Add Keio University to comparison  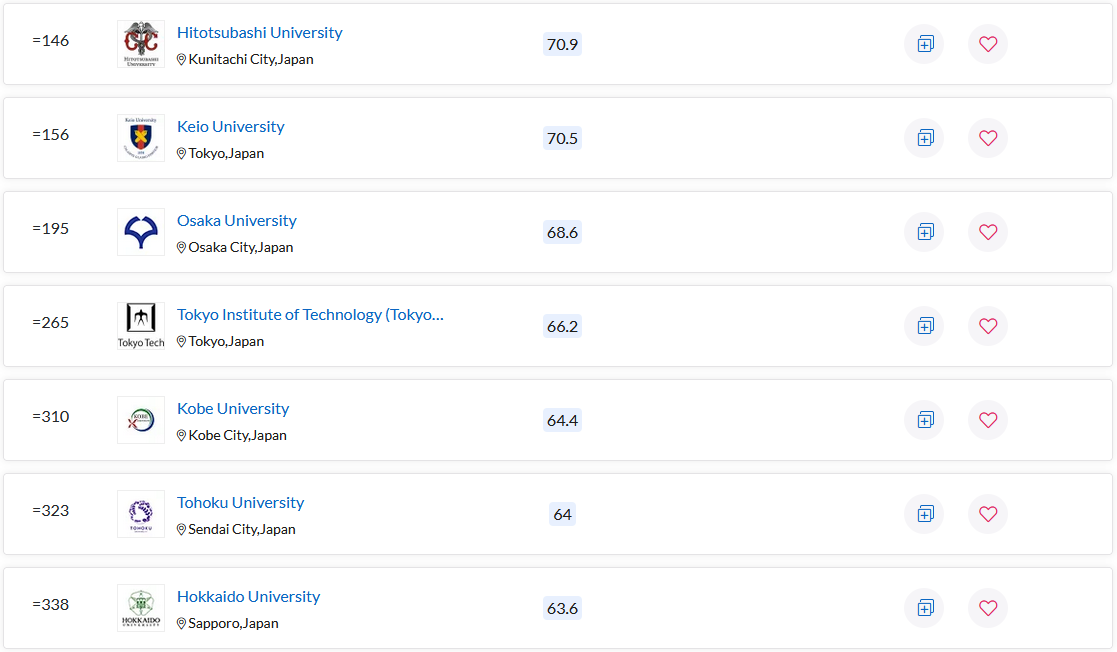point(924,138)
